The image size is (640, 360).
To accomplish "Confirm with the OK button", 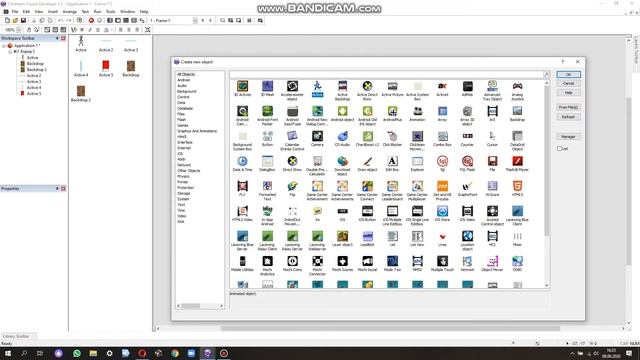I will 568,74.
